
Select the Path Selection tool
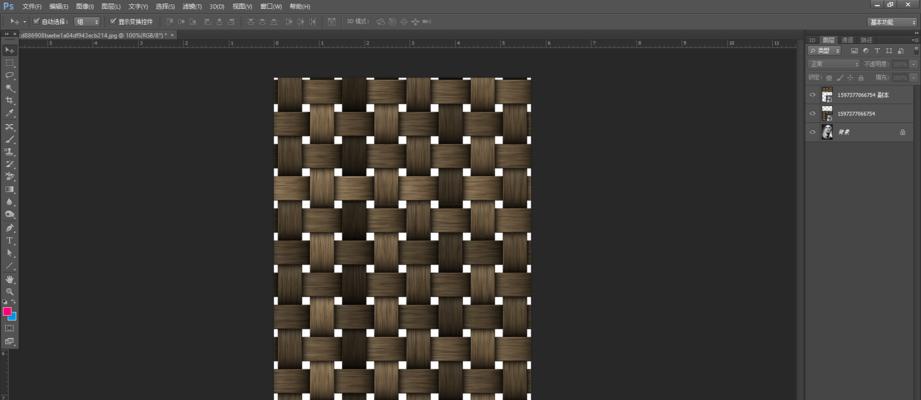(10, 253)
